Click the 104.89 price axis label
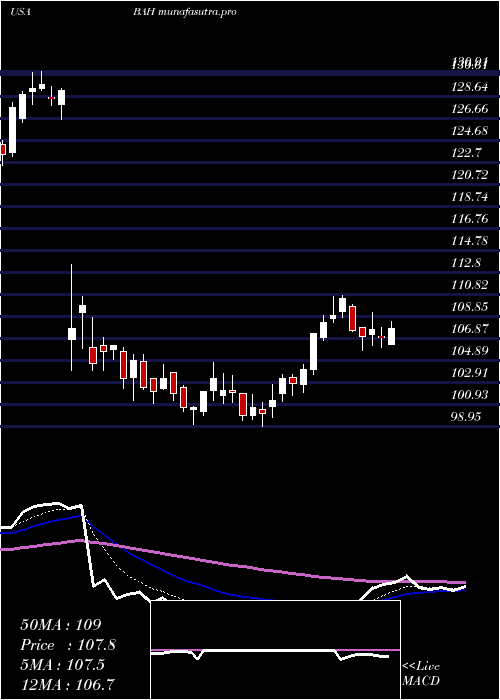Image resolution: width=500 pixels, height=700 pixels. pos(470,351)
